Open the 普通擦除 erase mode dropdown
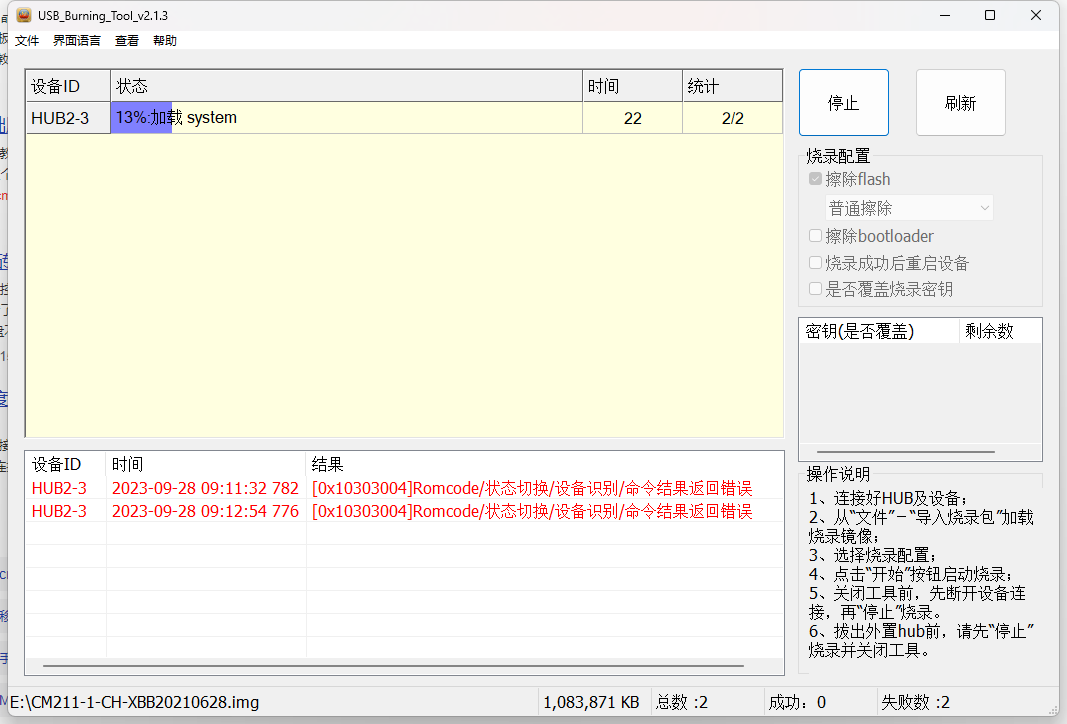1067x724 pixels. [x=908, y=207]
